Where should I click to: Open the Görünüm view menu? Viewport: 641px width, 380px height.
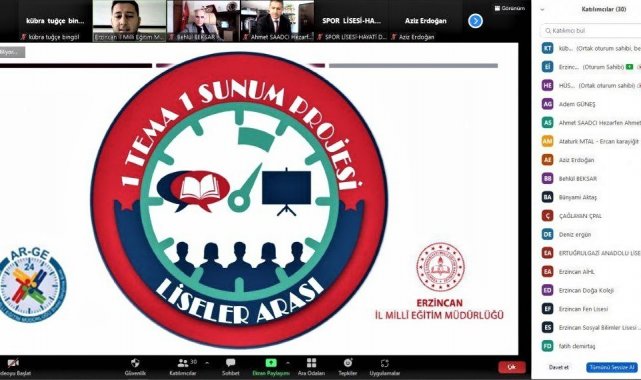pyautogui.click(x=510, y=8)
